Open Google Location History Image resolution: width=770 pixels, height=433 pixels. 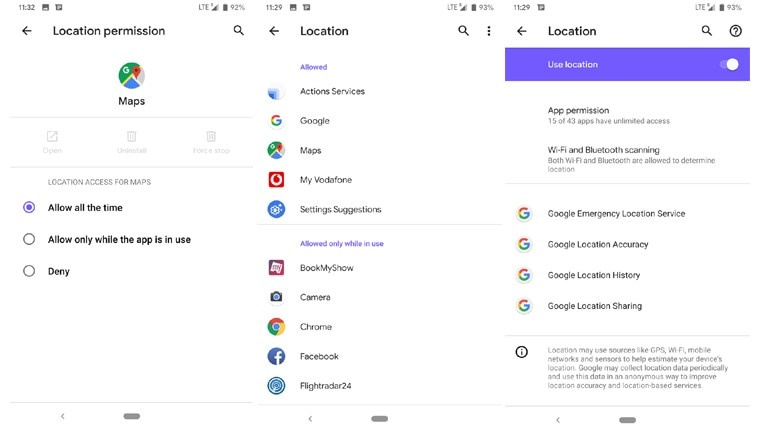click(x=627, y=275)
